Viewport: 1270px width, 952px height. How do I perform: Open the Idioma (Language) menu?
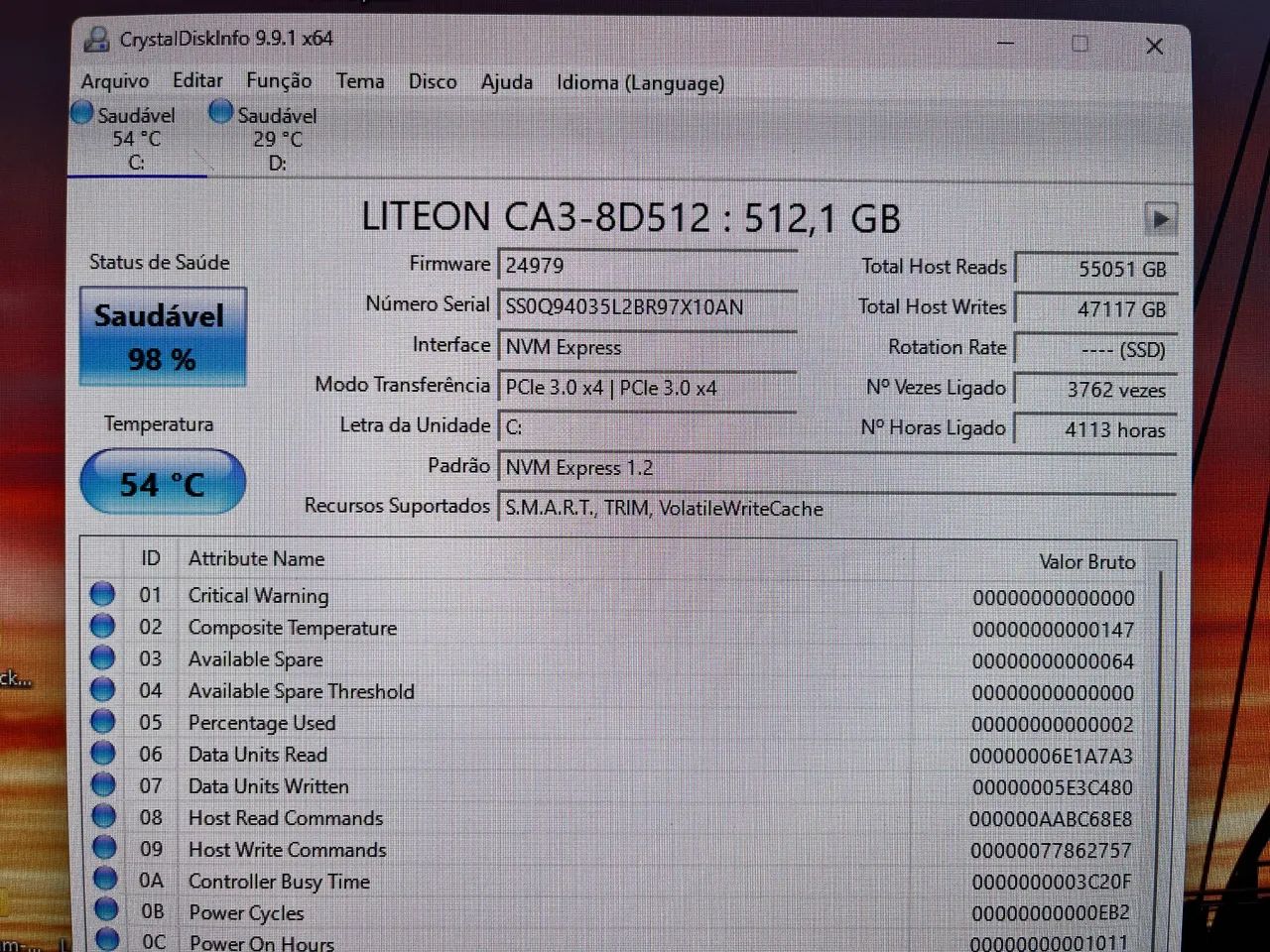pos(640,83)
